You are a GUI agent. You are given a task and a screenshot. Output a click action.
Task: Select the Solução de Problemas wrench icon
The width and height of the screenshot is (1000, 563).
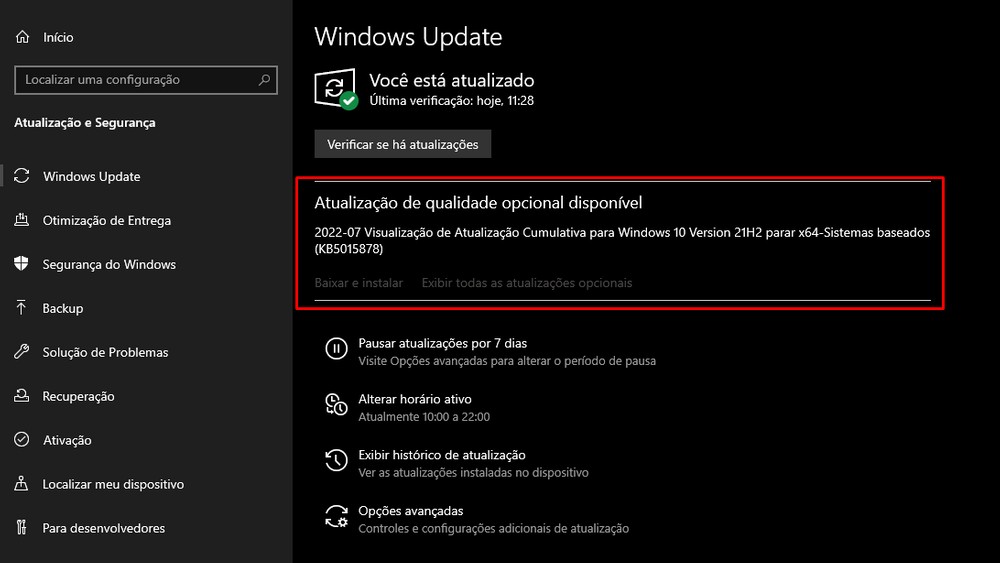pos(22,352)
